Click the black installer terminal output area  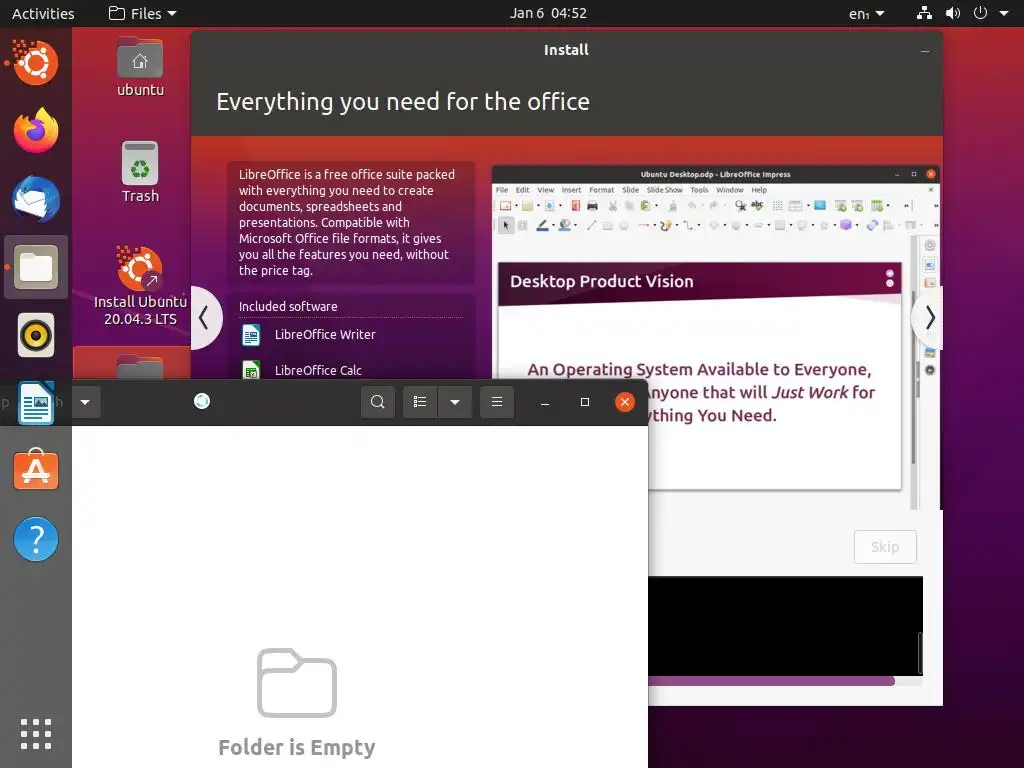click(x=785, y=626)
